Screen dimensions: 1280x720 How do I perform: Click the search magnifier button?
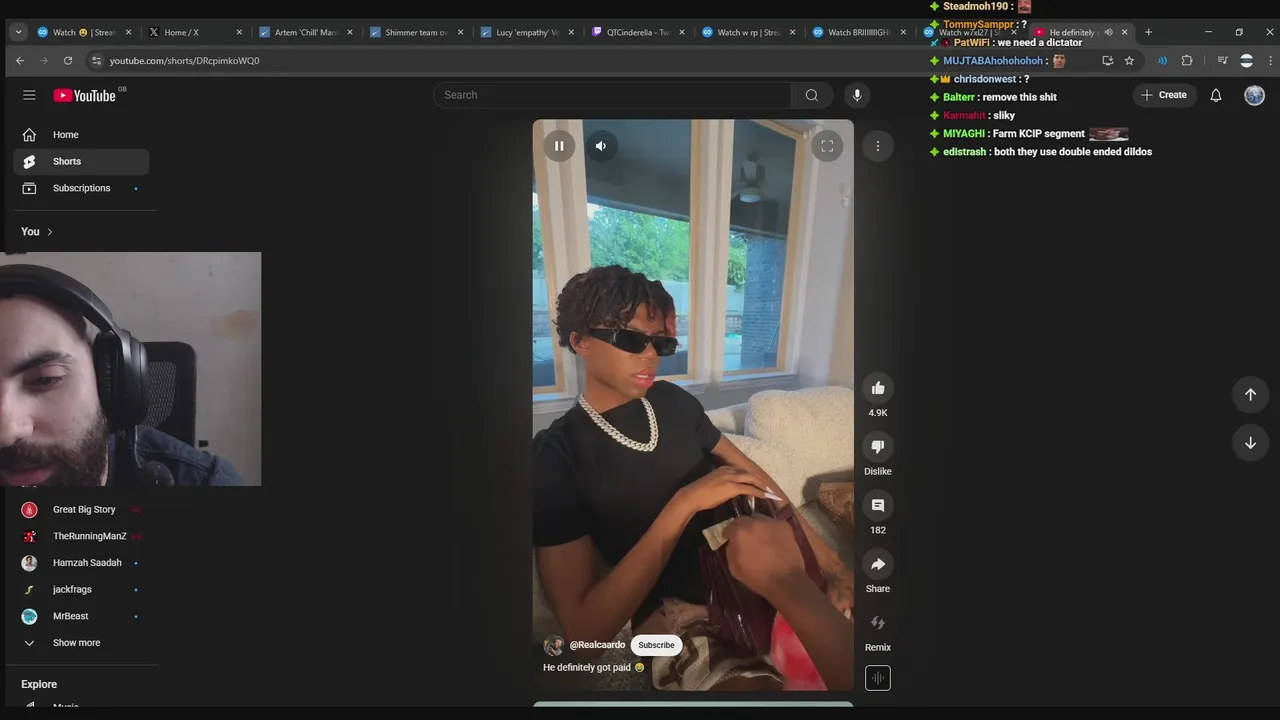pos(811,95)
